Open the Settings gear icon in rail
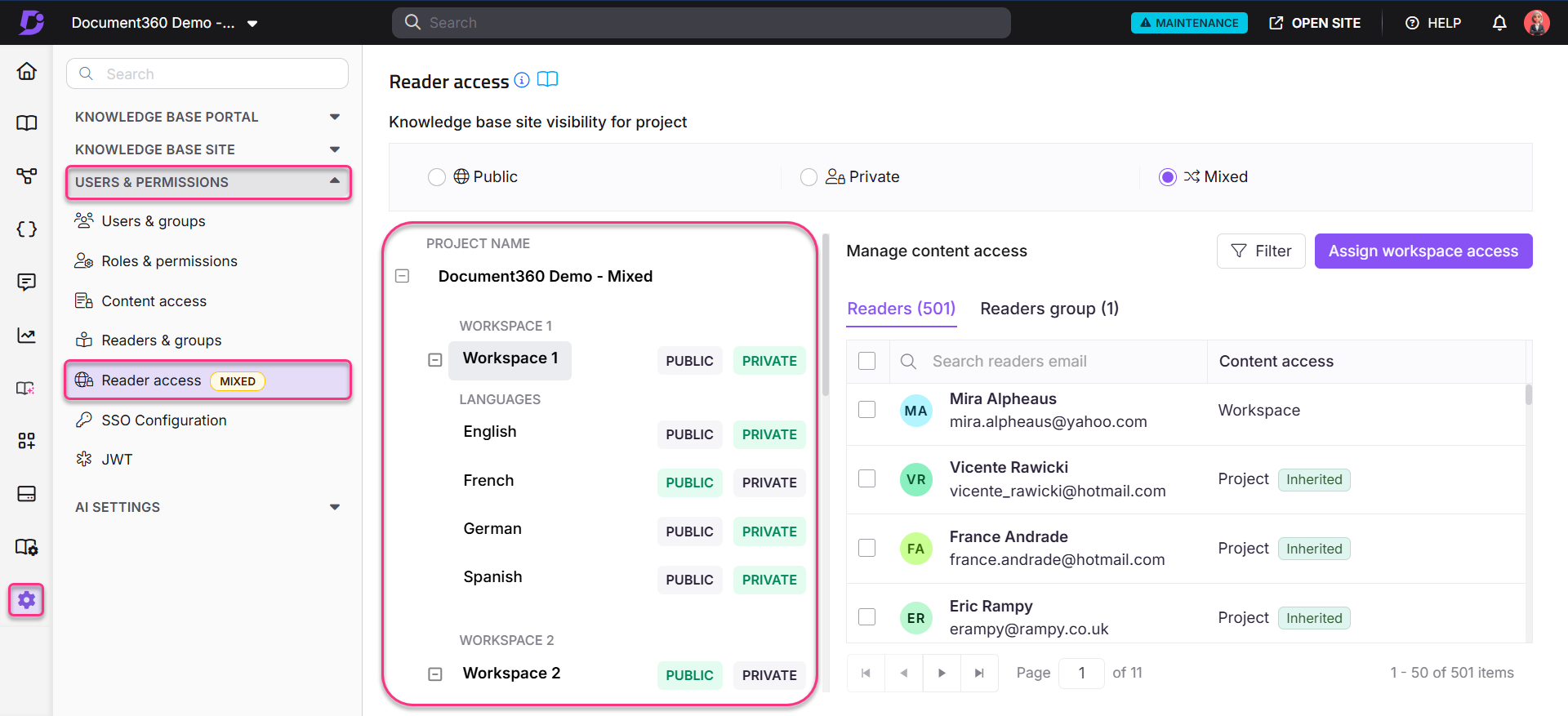Image resolution: width=1568 pixels, height=716 pixels. click(27, 600)
